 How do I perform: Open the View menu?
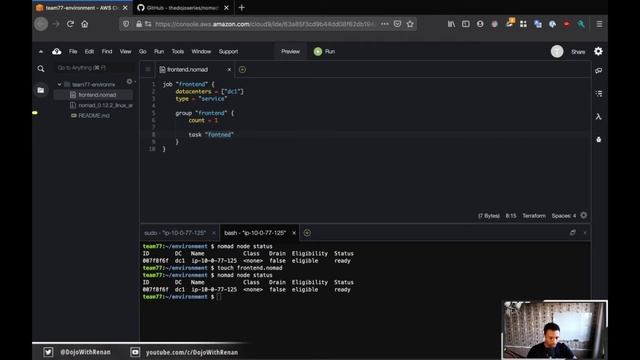(125, 51)
